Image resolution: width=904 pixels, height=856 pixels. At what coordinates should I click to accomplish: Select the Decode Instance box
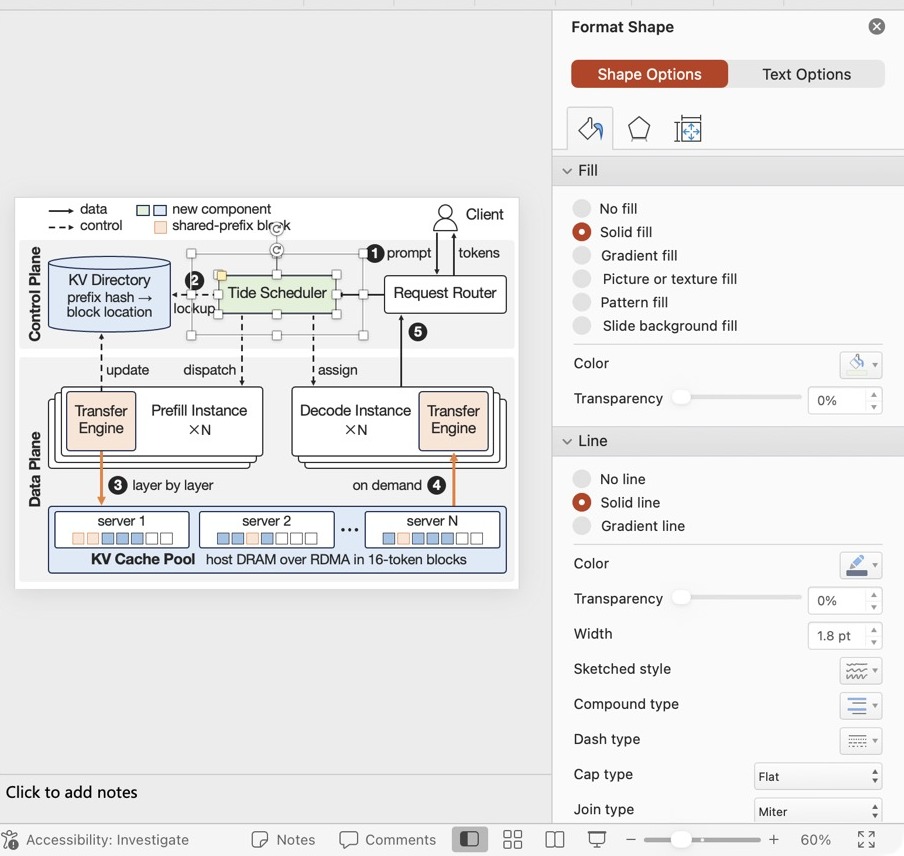(355, 420)
